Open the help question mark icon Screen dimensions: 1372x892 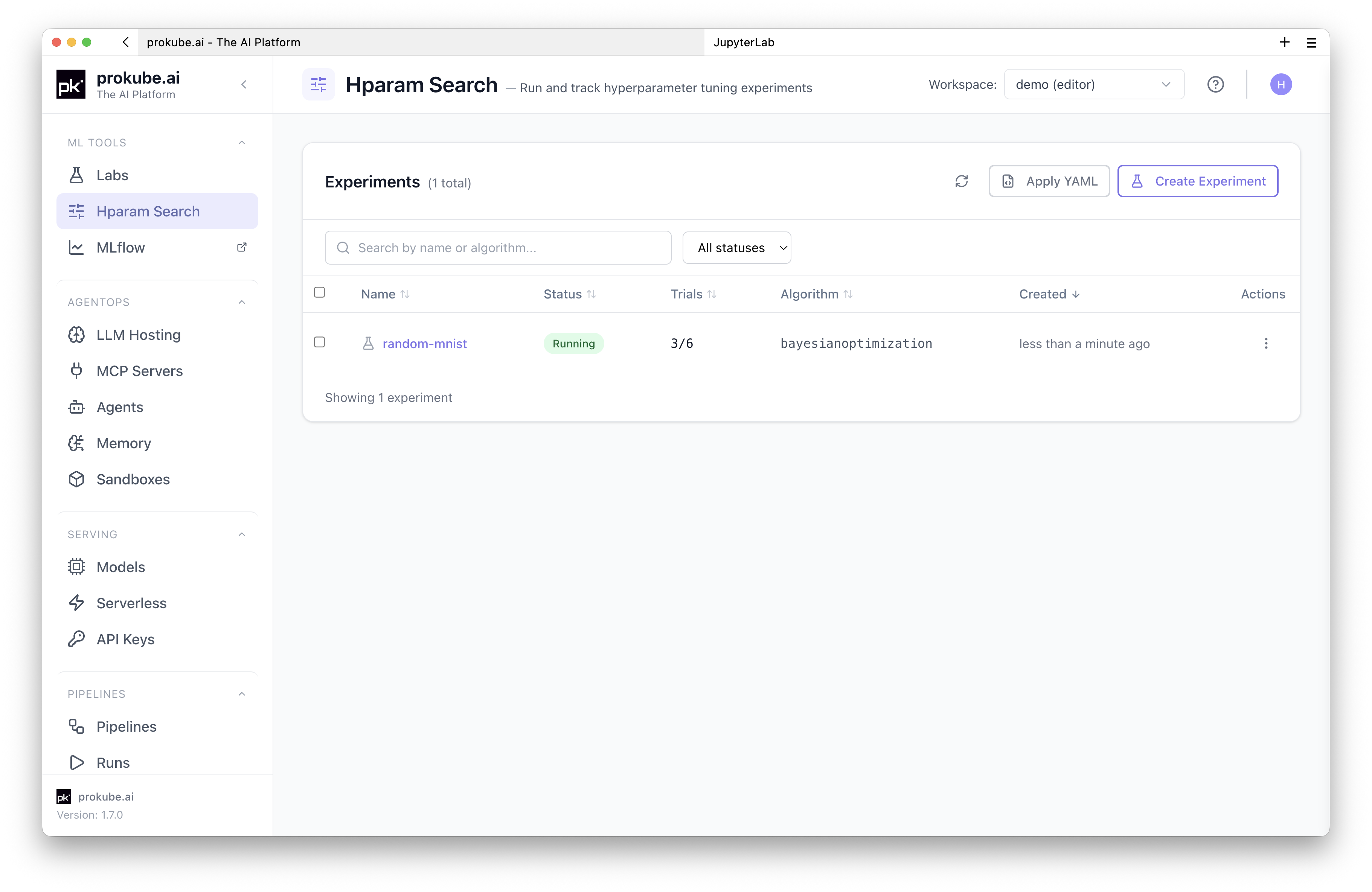[1215, 85]
